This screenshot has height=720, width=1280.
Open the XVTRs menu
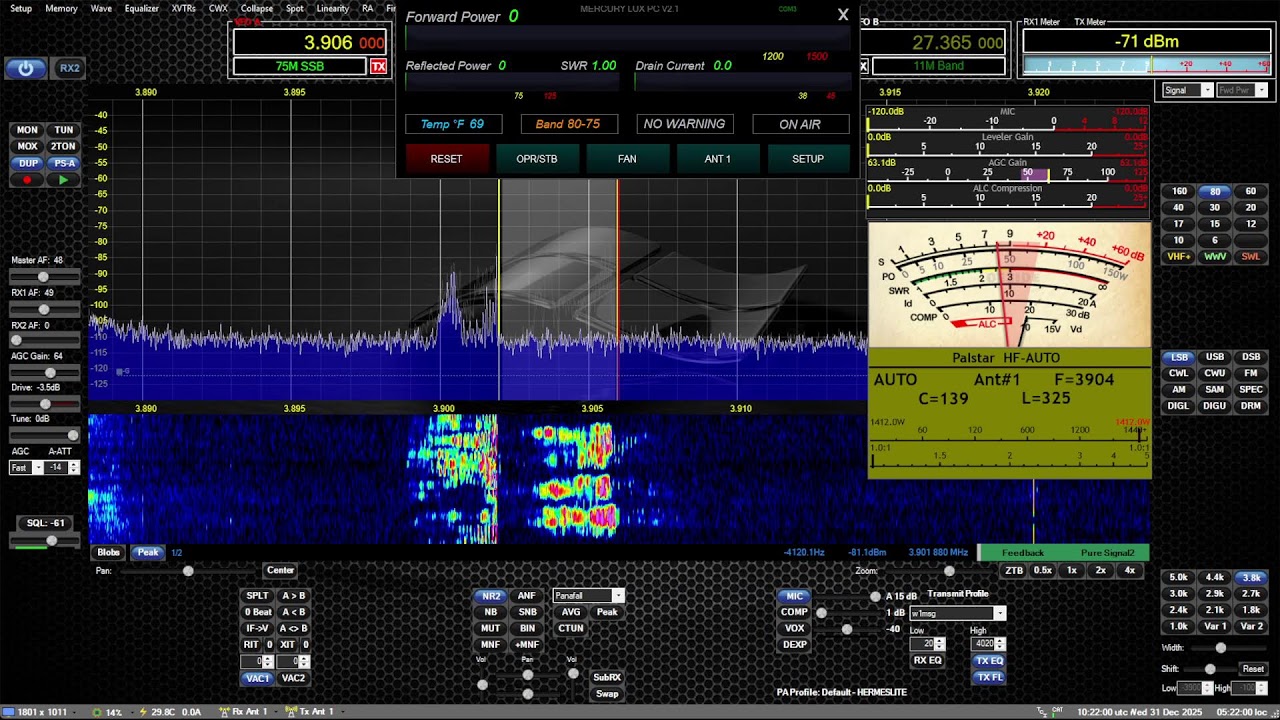click(x=184, y=8)
